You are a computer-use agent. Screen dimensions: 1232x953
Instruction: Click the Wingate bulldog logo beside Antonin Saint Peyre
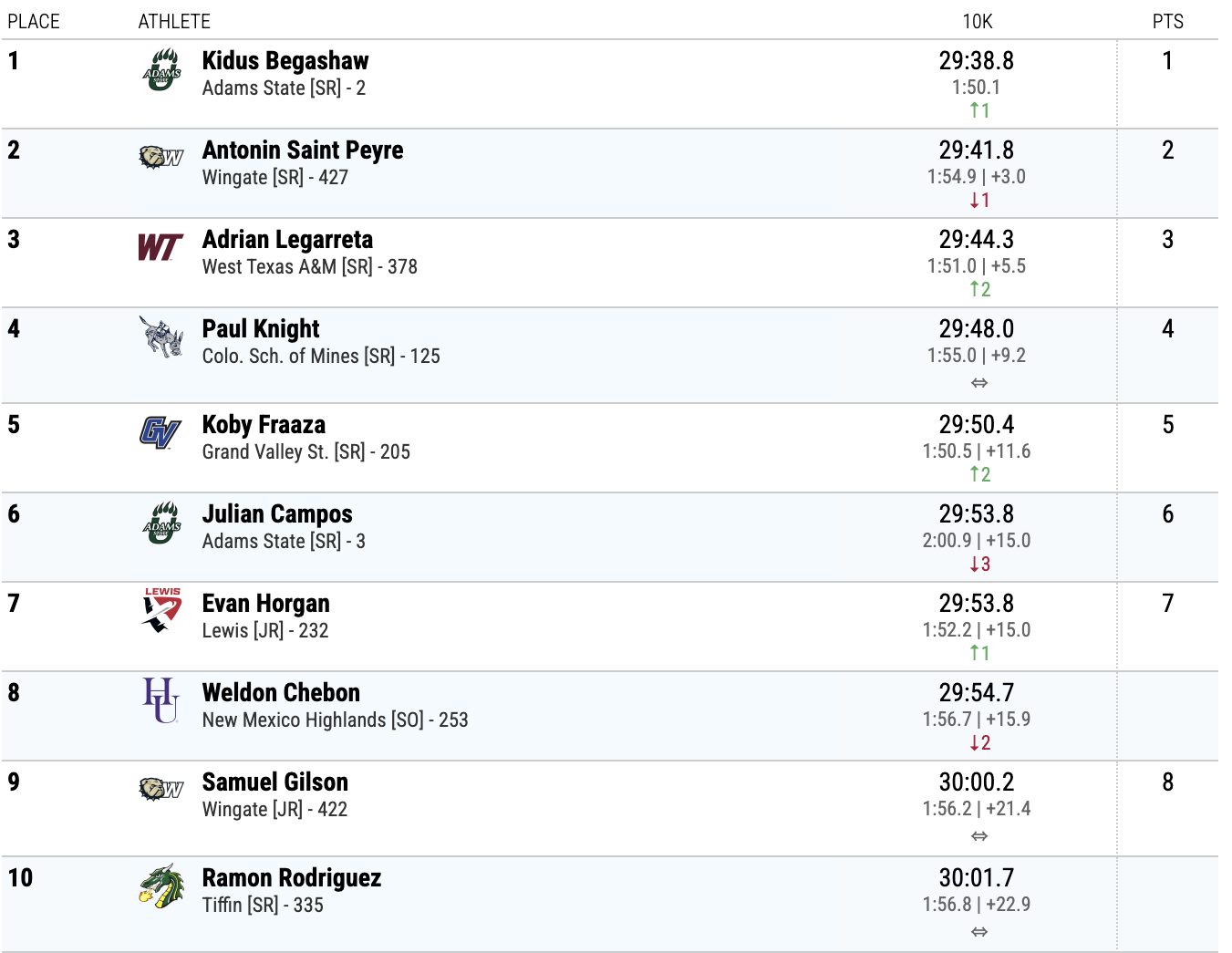161,157
